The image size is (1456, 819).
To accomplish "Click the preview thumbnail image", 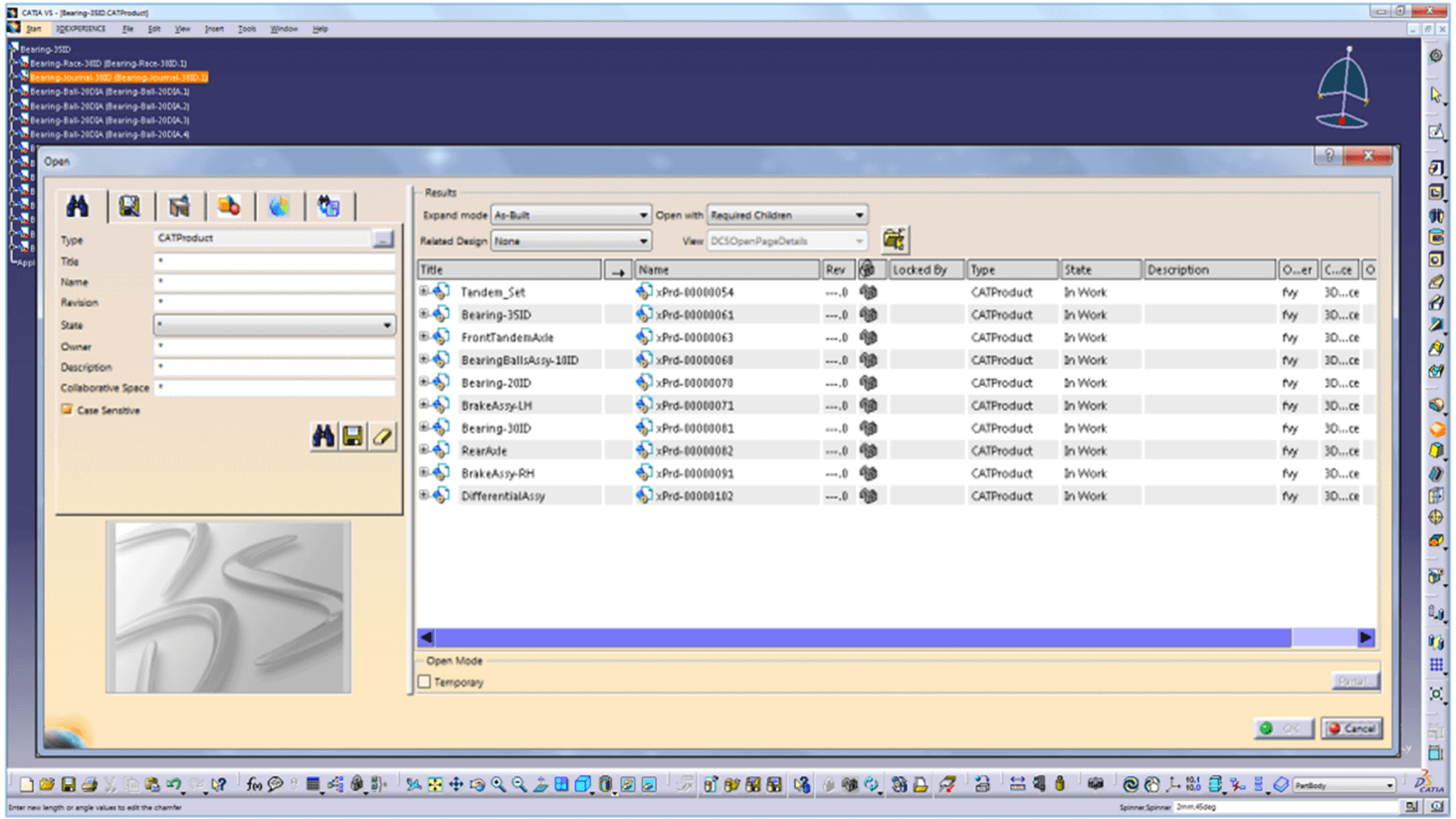I will [x=228, y=607].
